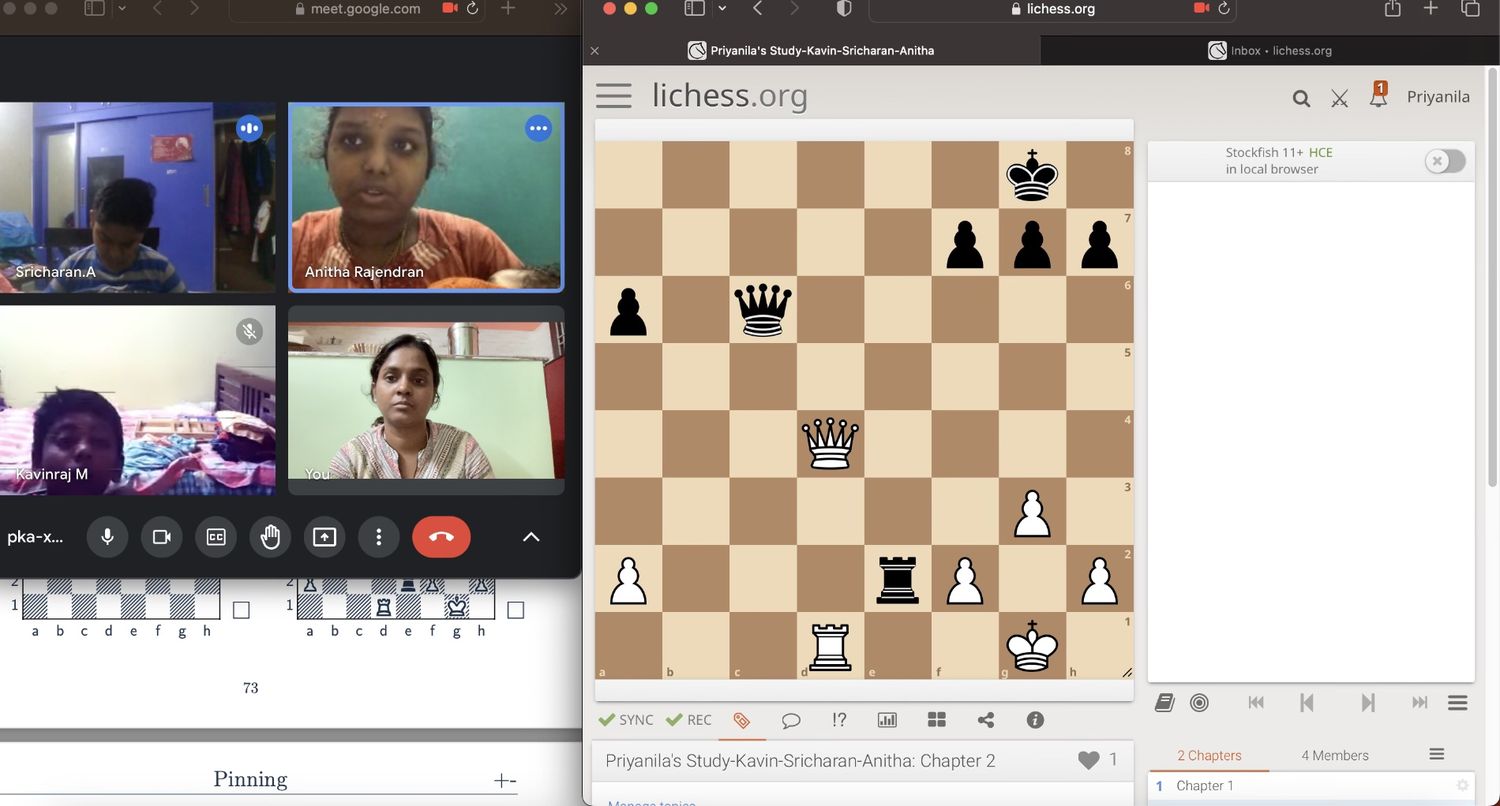
Task: Expand the Meet controls chevron arrow
Action: pyautogui.click(x=531, y=537)
